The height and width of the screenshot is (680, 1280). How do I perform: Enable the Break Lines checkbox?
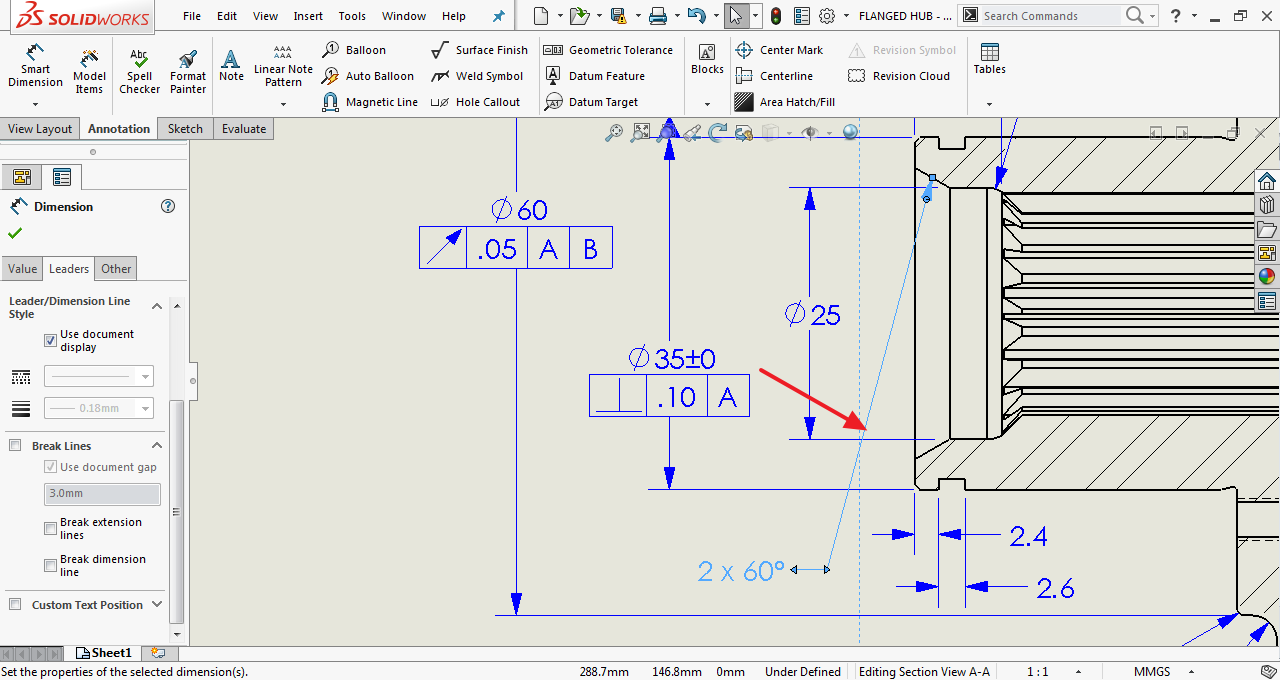pos(15,446)
